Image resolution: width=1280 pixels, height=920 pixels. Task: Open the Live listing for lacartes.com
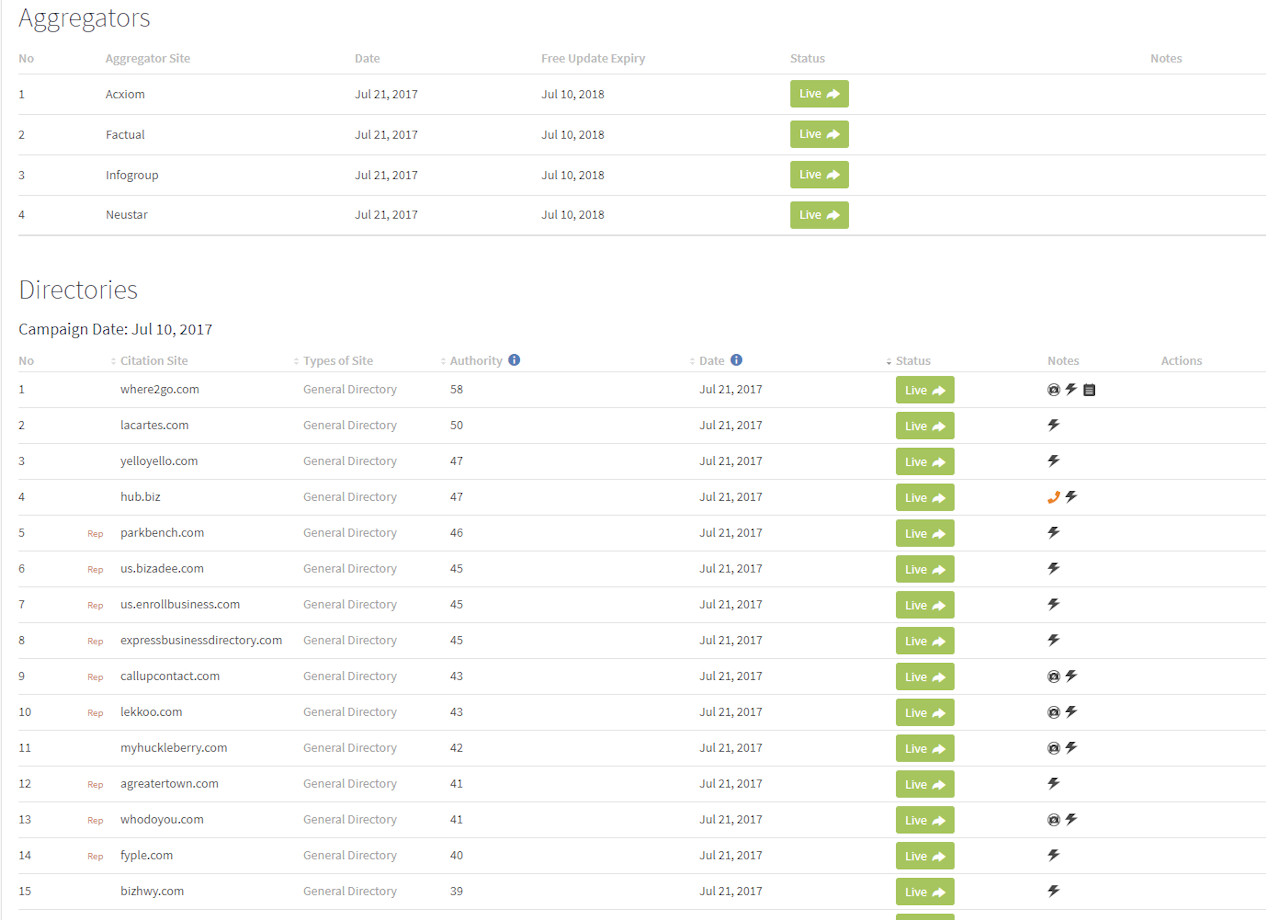coord(925,426)
